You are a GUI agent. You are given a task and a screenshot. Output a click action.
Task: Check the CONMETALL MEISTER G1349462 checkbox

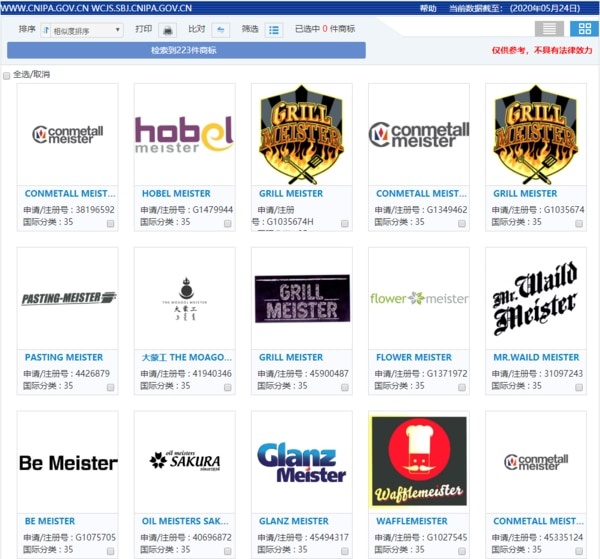click(x=461, y=223)
